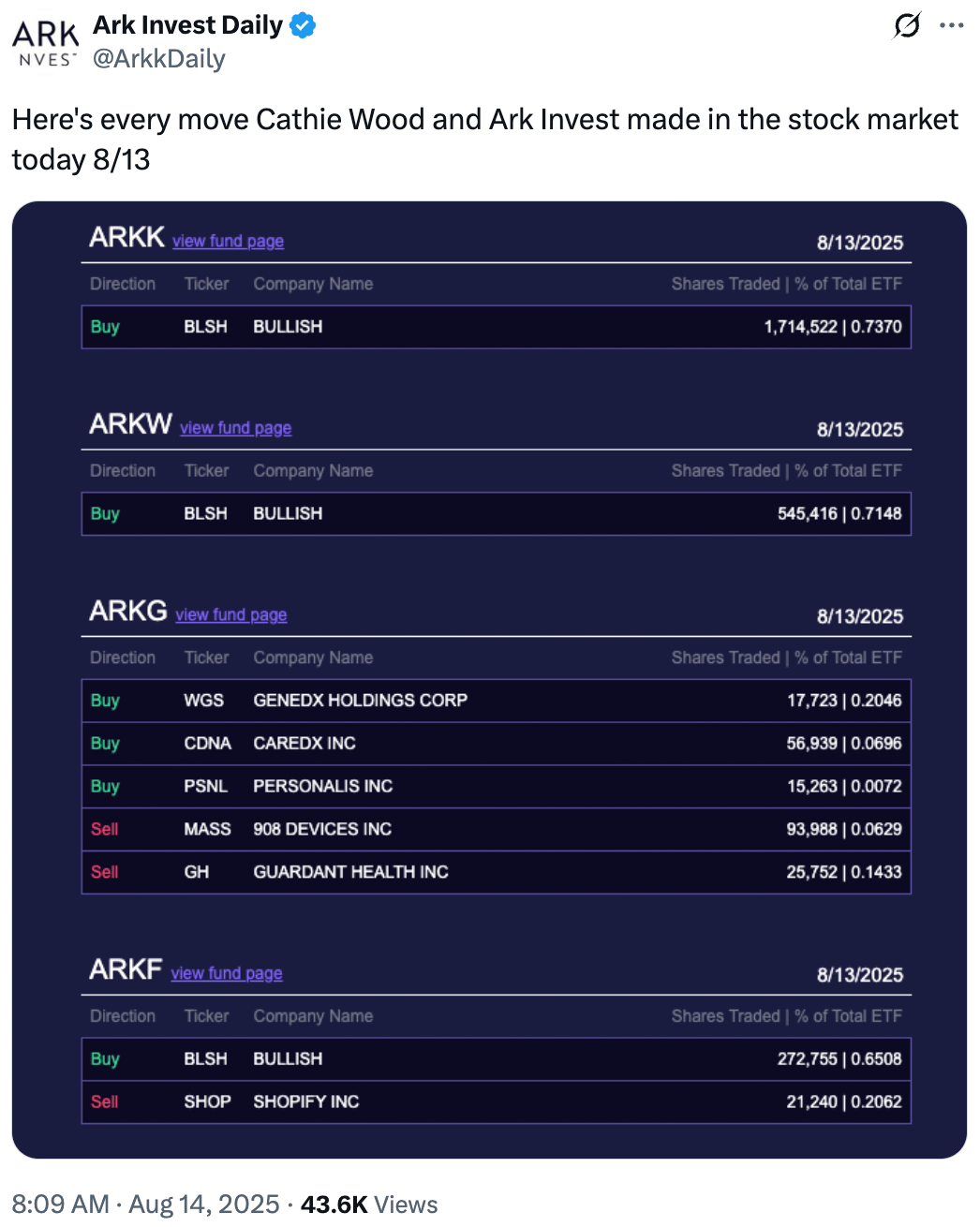Click the @ArkkDaily handle
Image resolution: width=980 pixels, height=1227 pixels.
click(159, 59)
